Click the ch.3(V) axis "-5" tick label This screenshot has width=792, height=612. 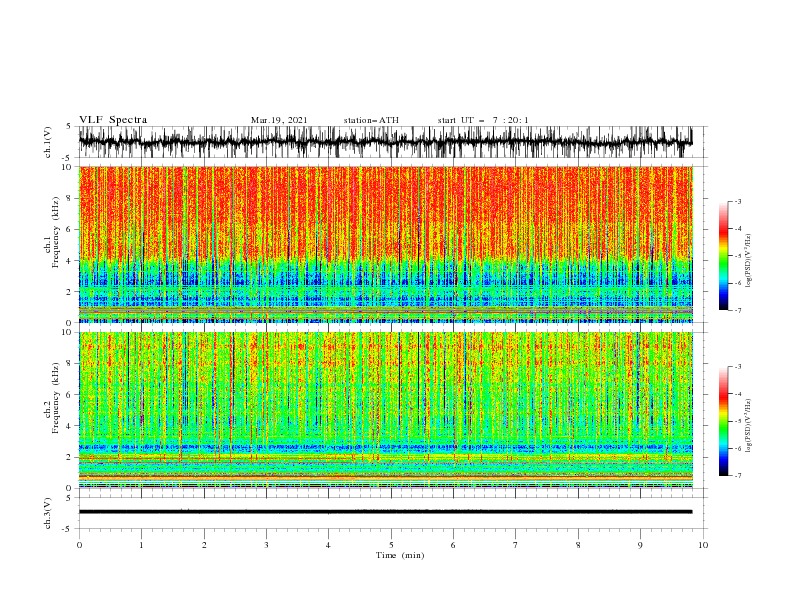(68, 529)
